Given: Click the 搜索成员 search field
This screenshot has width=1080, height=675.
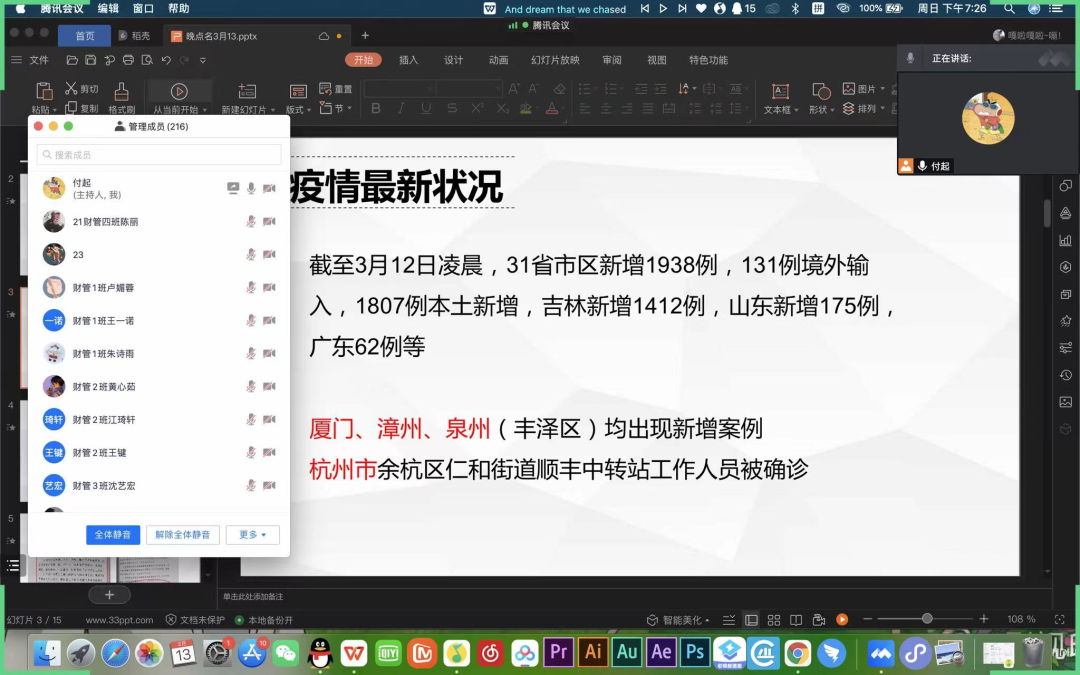Looking at the screenshot, I should click(x=159, y=155).
